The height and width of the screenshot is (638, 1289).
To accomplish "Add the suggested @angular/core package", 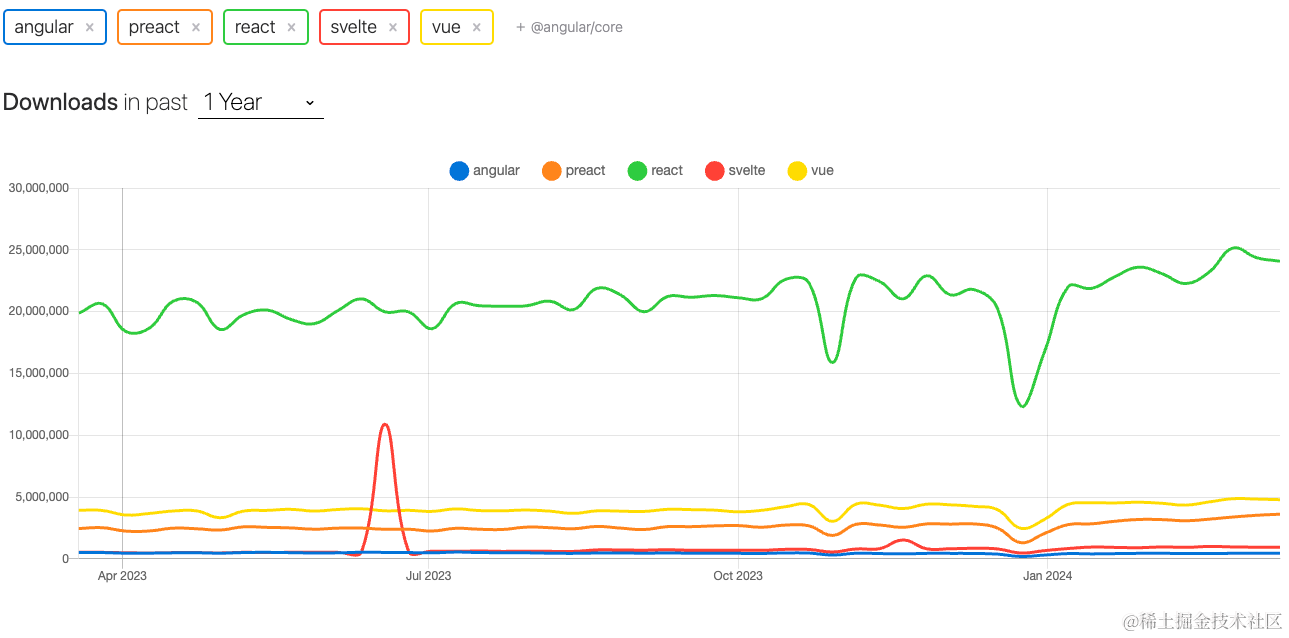I will 569,28.
